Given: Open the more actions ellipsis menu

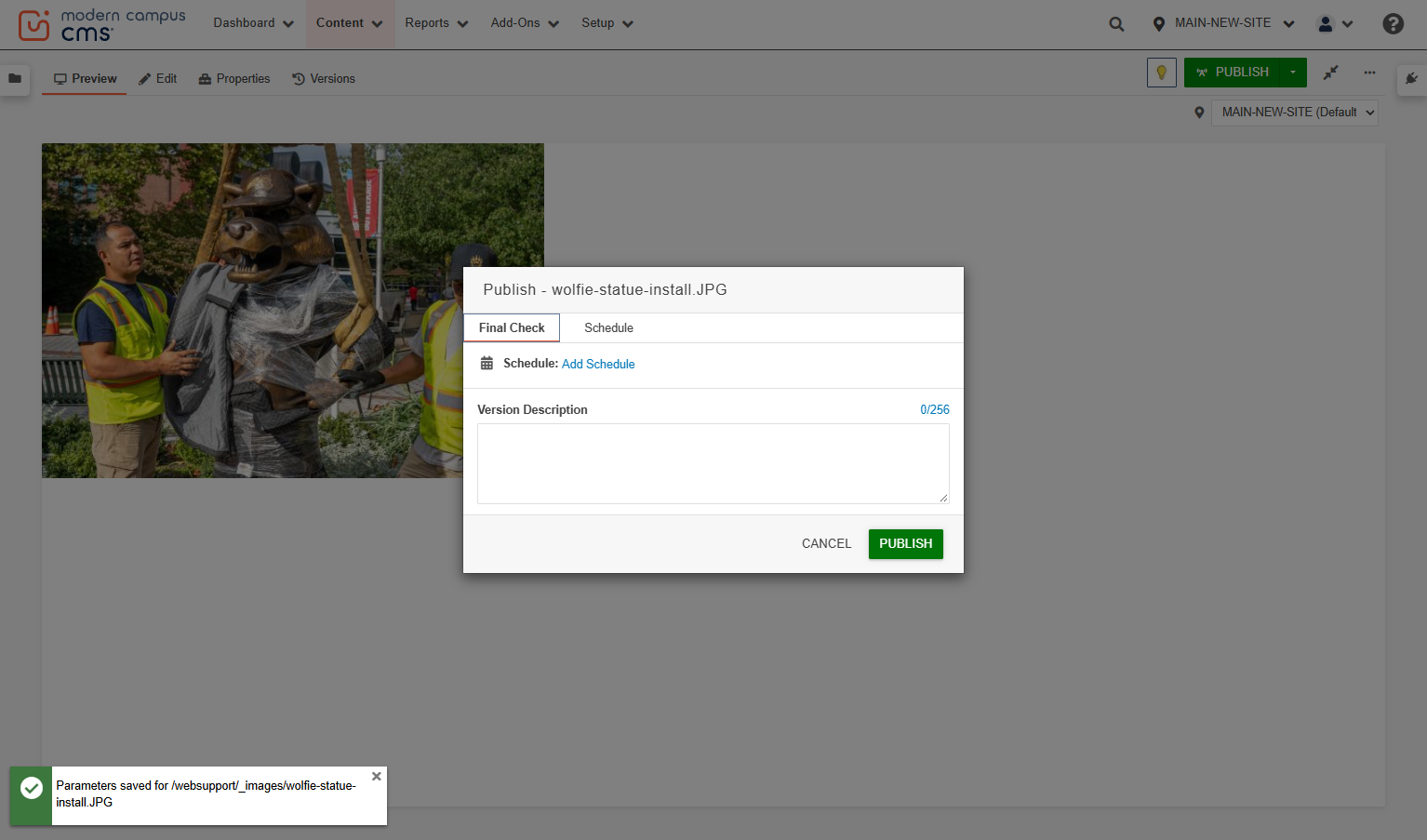Looking at the screenshot, I should [1369, 73].
